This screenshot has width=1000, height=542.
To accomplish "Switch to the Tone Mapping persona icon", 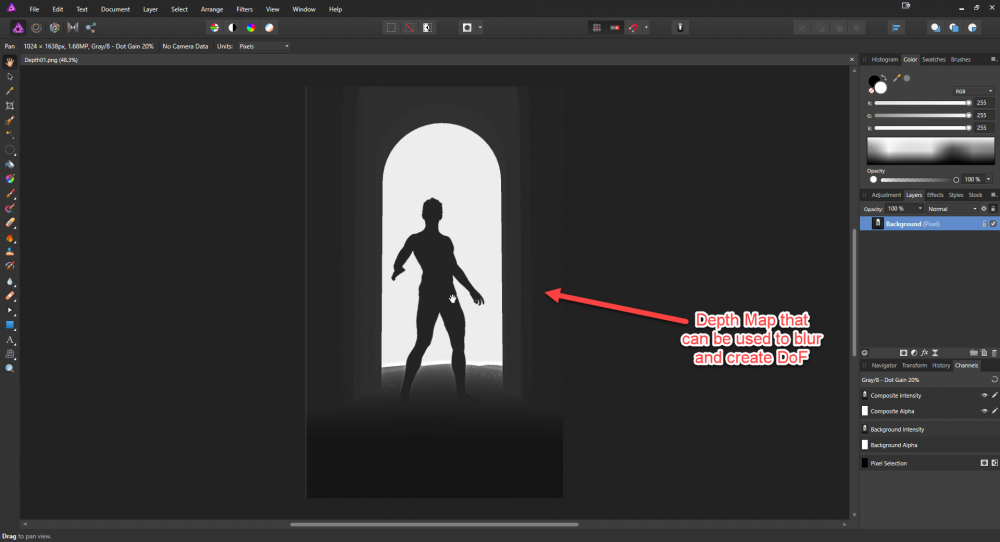I will (x=73, y=27).
